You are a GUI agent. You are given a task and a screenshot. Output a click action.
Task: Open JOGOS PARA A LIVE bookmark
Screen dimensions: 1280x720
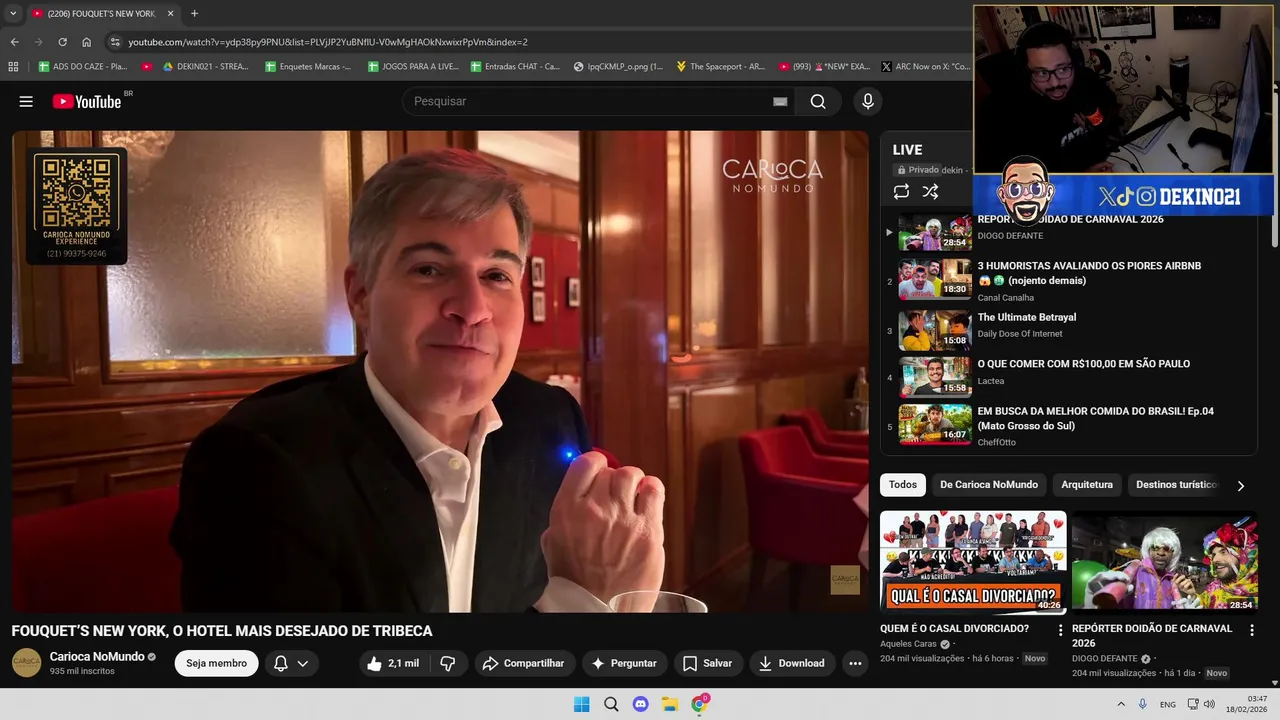(412, 67)
